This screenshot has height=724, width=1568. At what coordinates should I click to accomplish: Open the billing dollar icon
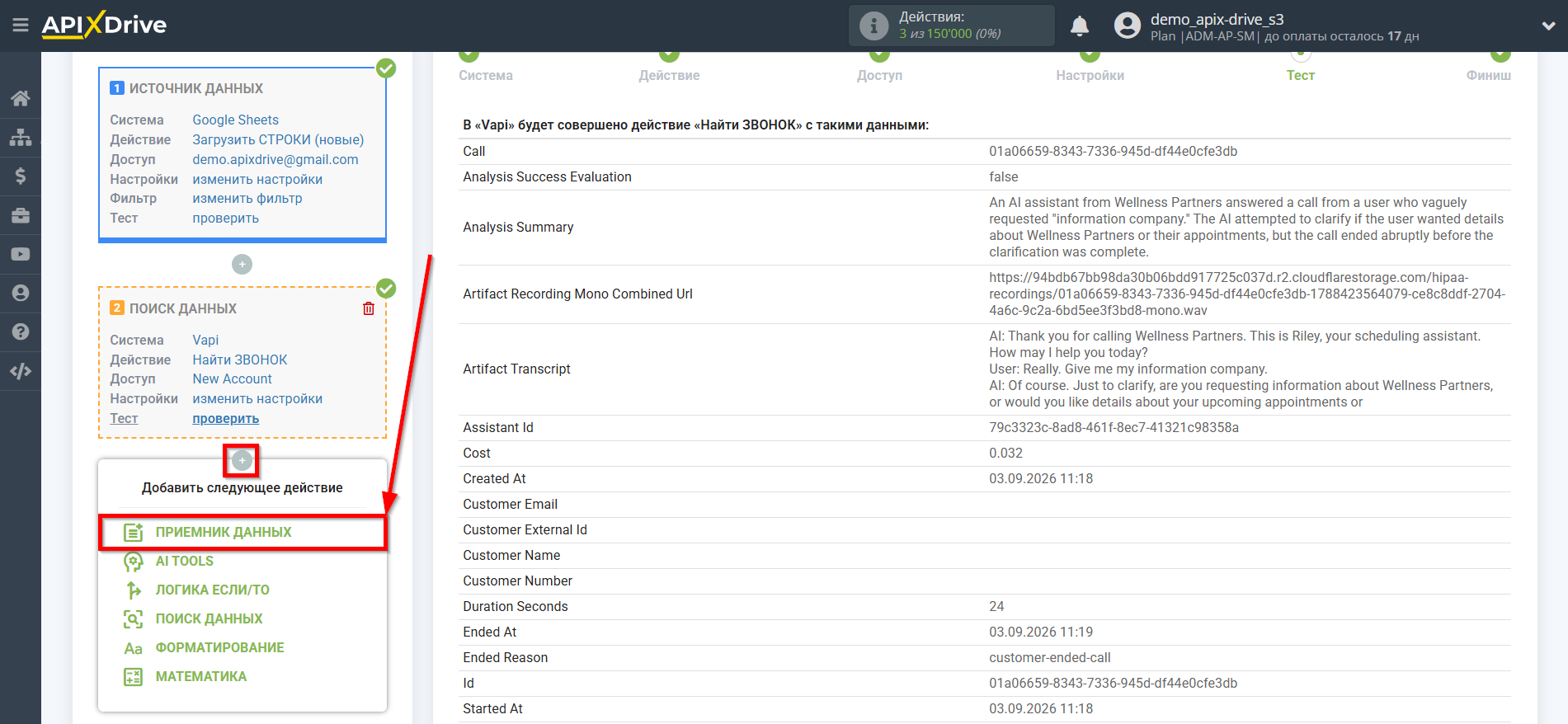tap(21, 176)
